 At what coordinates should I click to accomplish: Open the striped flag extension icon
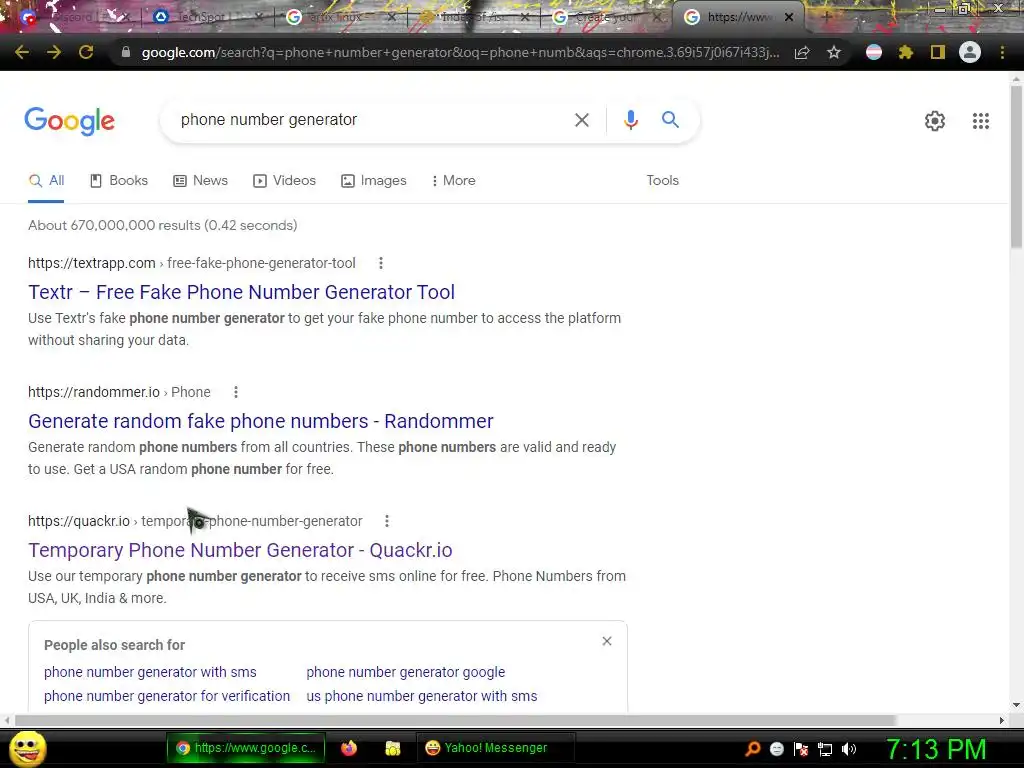click(874, 52)
